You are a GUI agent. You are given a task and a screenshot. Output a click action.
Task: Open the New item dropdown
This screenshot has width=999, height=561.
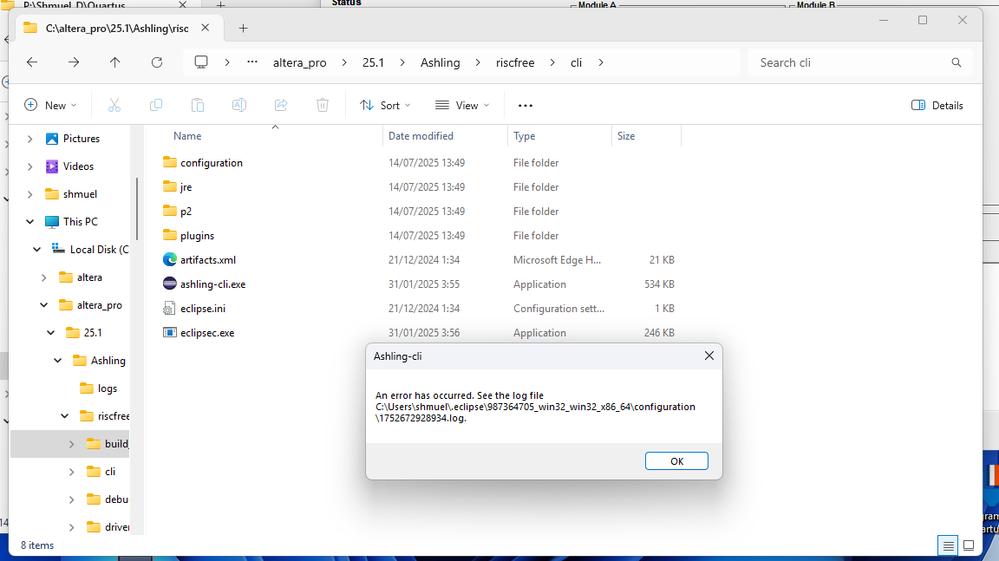coord(50,106)
